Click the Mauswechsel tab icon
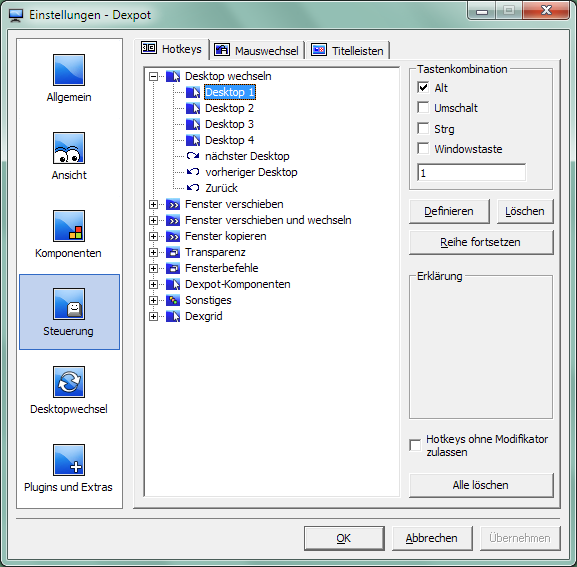 pos(222,50)
